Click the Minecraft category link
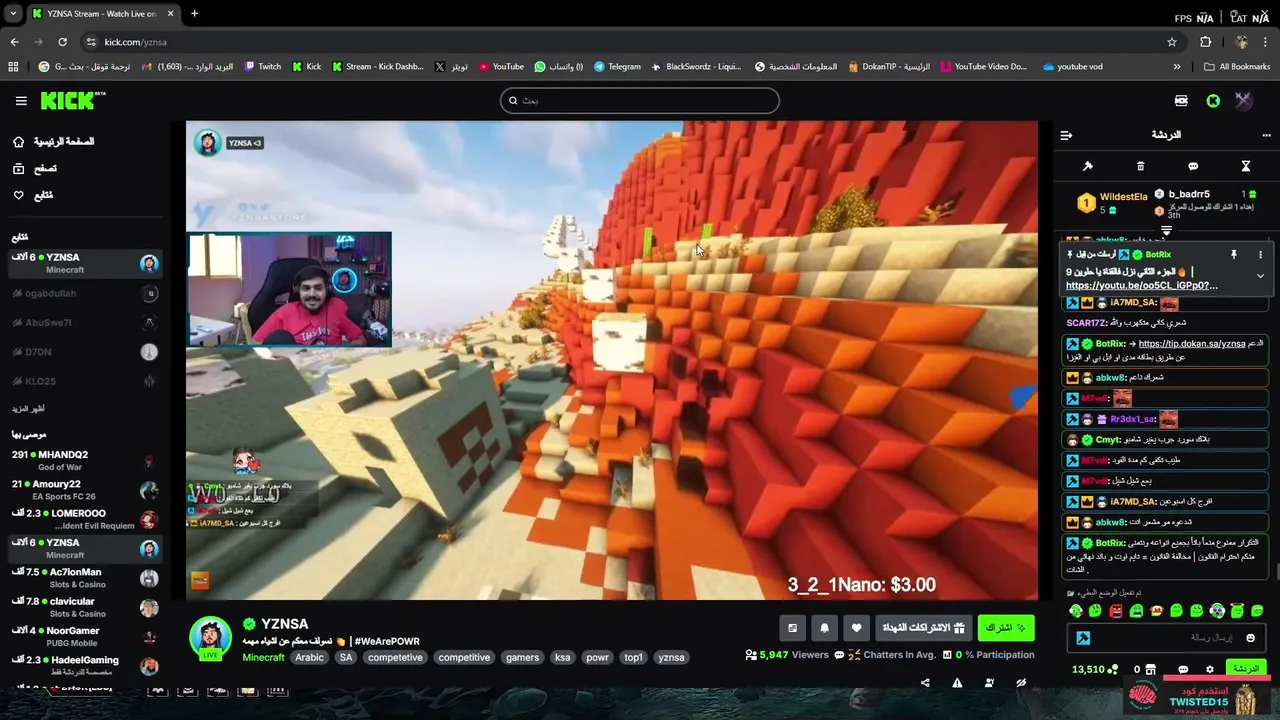The height and width of the screenshot is (720, 1280). coord(263,658)
